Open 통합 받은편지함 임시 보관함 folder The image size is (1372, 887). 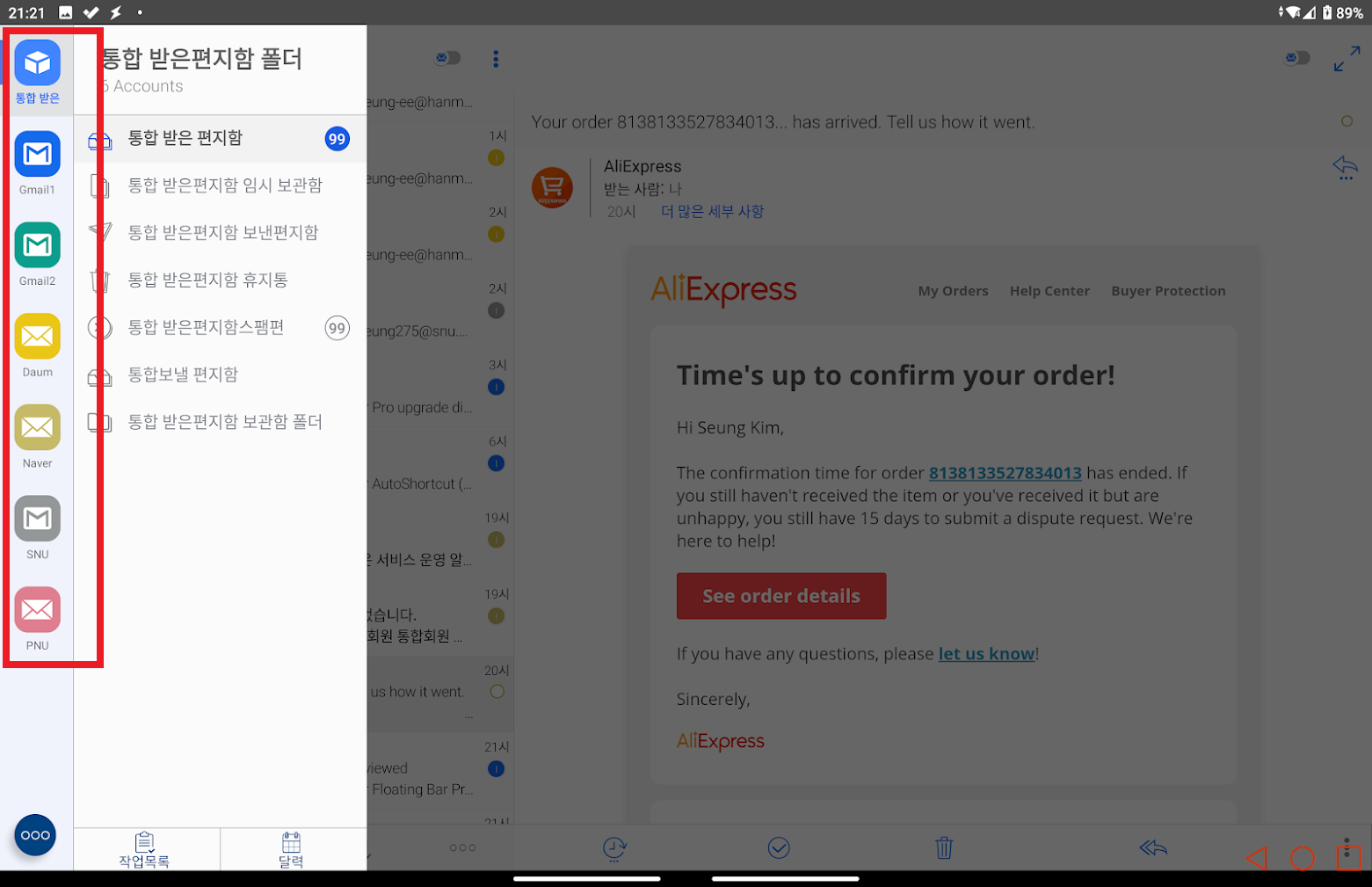220,185
